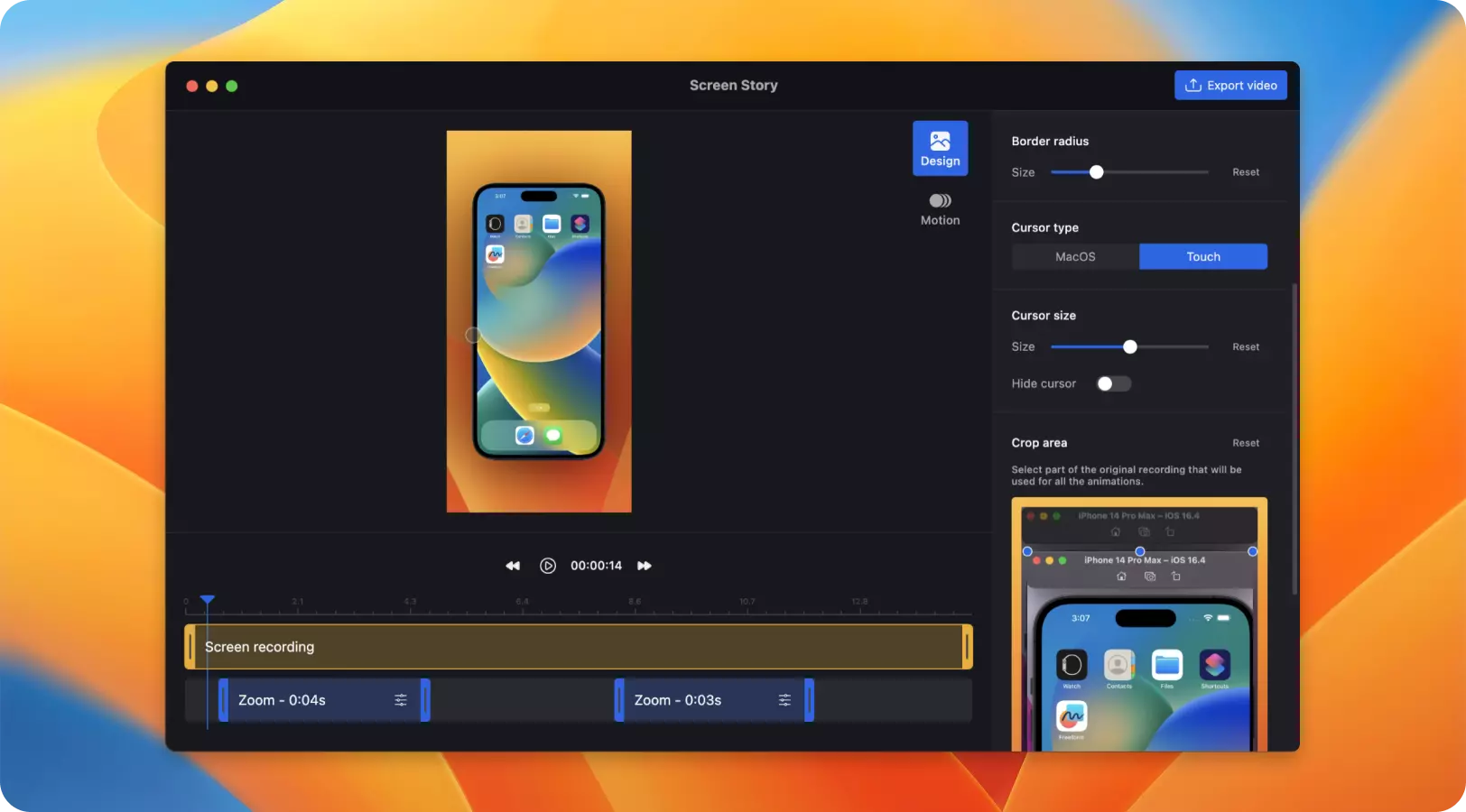Toggle the Hide cursor switch
This screenshot has width=1466, height=812.
[1113, 383]
